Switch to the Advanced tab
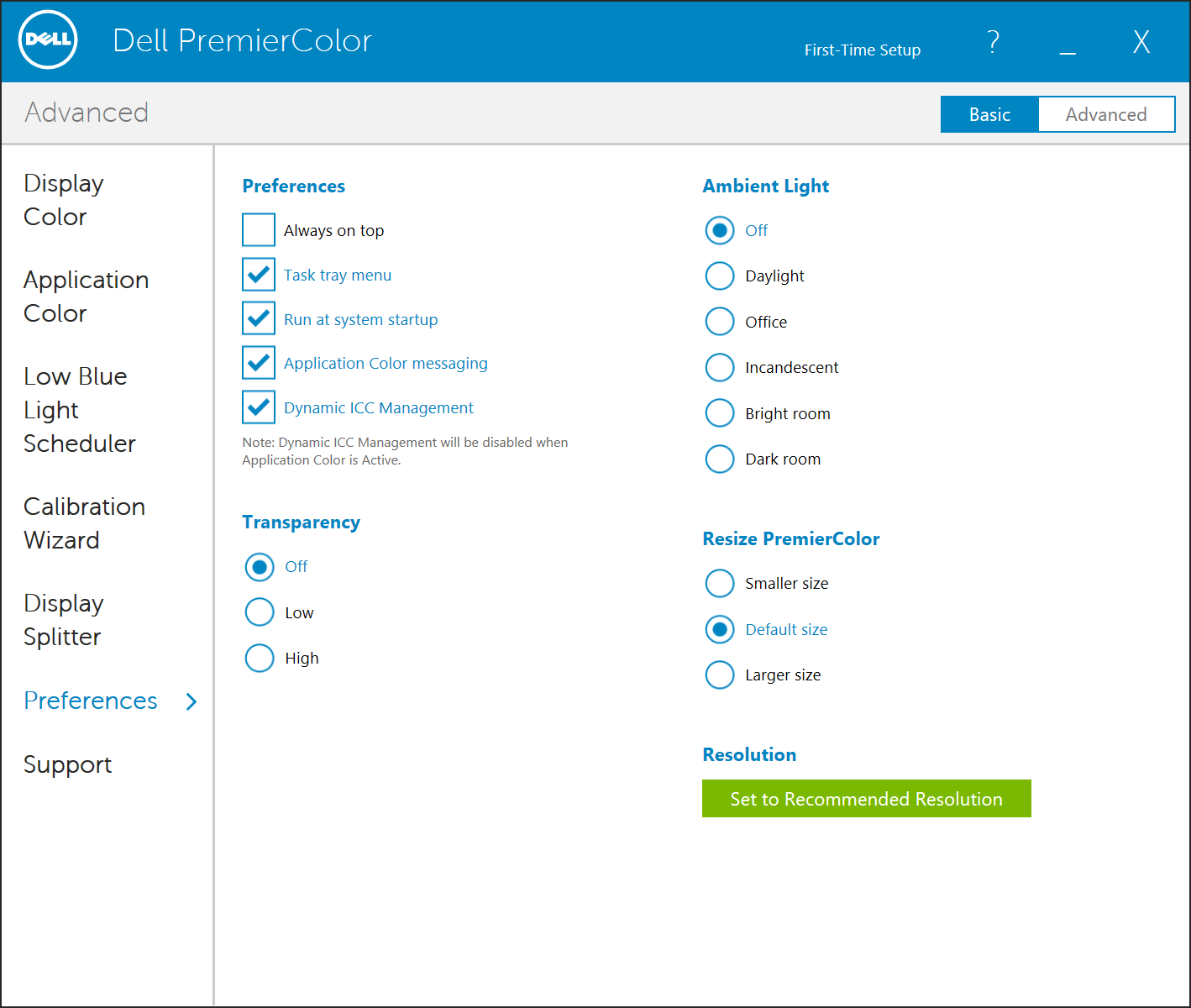This screenshot has width=1191, height=1008. (x=1106, y=114)
